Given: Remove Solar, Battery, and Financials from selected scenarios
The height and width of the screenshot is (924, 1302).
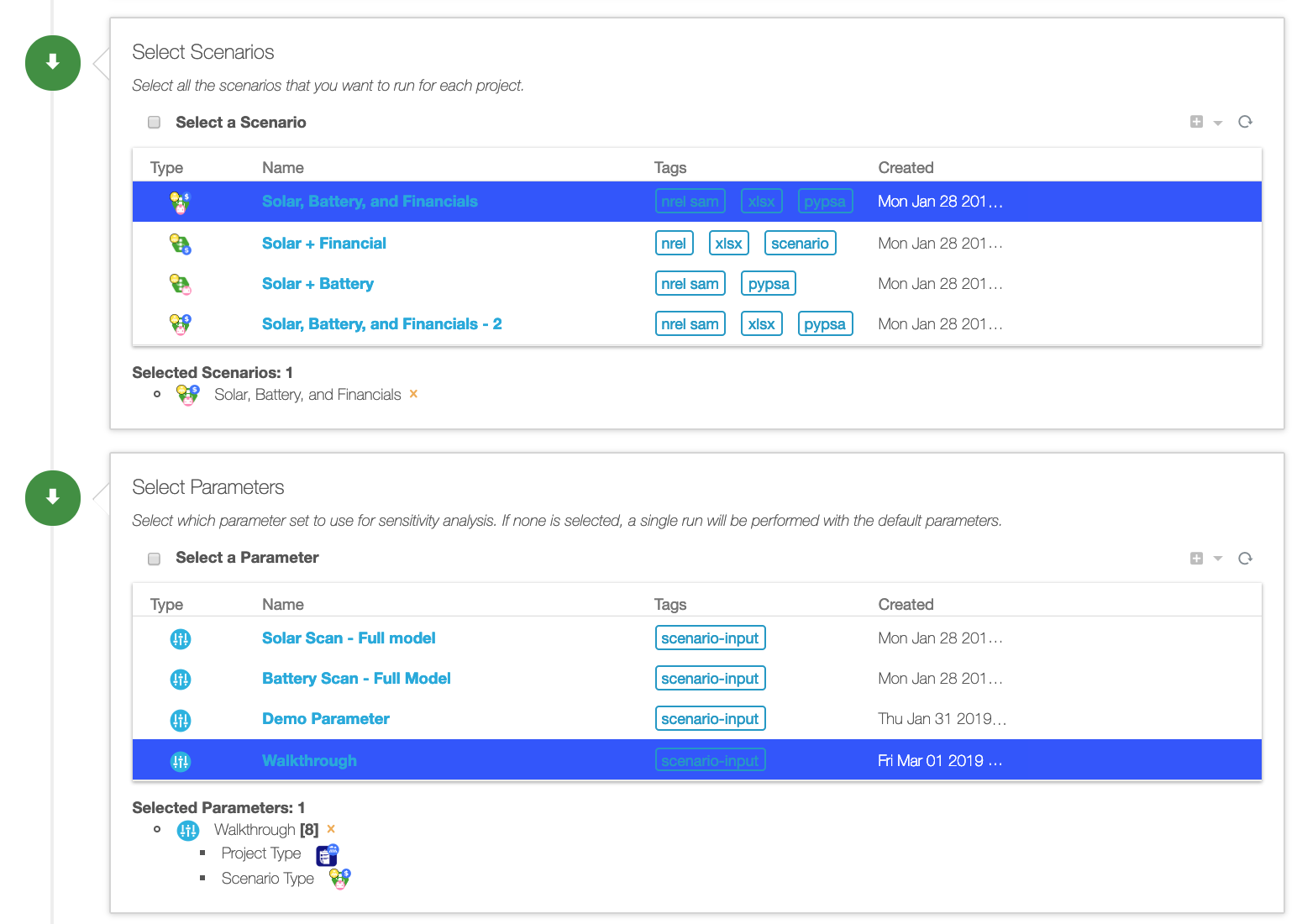Looking at the screenshot, I should coord(413,394).
